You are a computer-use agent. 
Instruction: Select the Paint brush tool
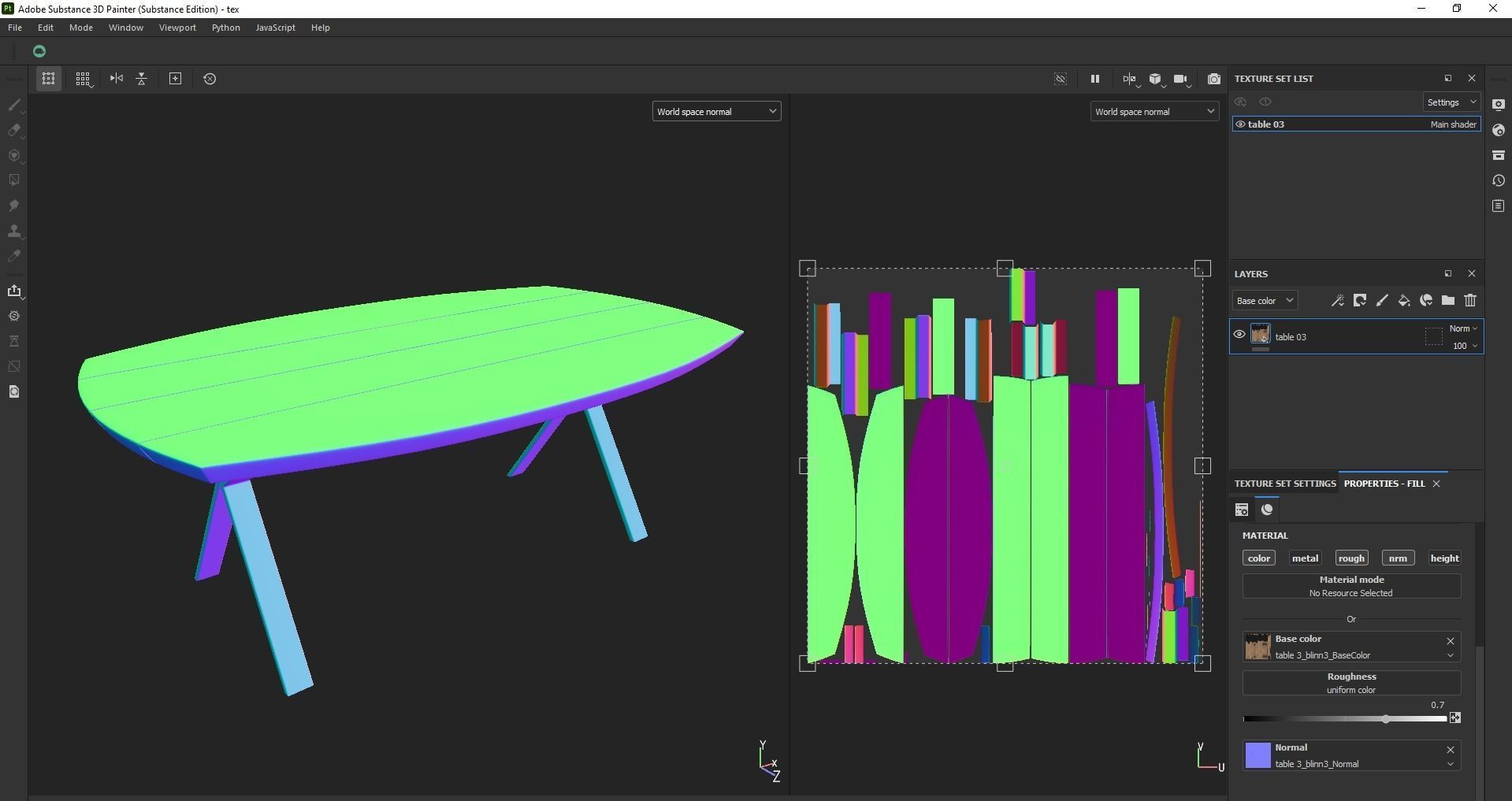coord(14,105)
